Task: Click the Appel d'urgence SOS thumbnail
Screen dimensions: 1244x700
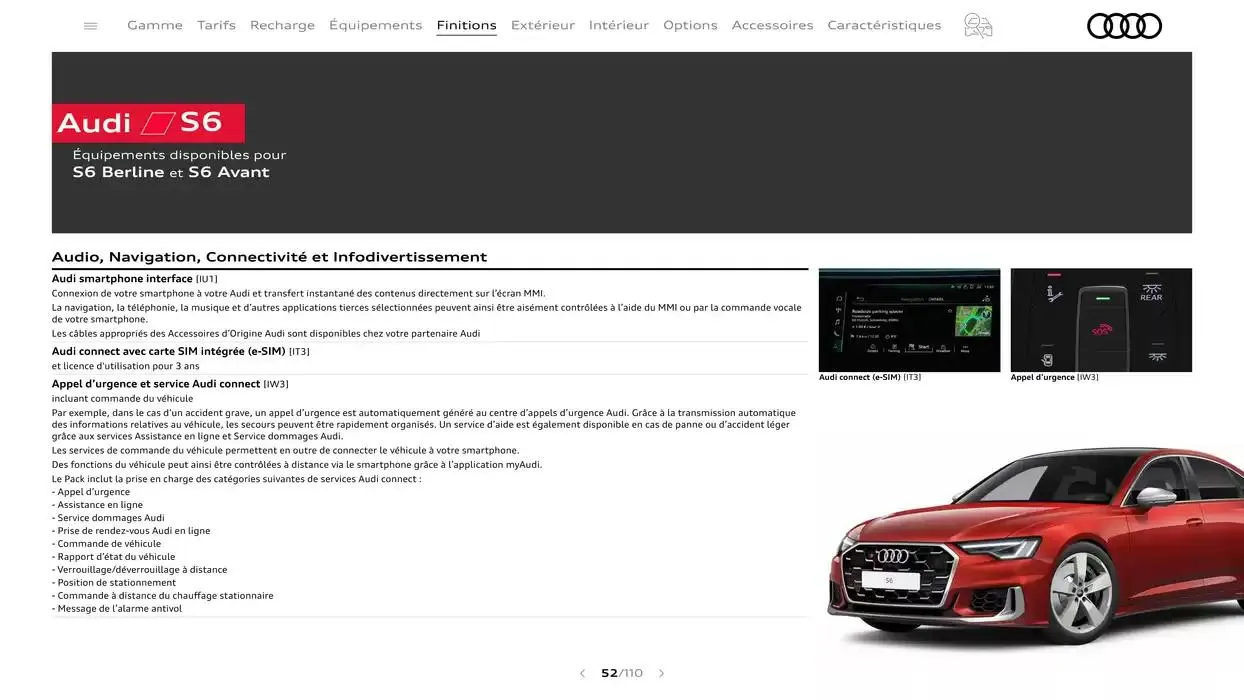Action: 1101,320
